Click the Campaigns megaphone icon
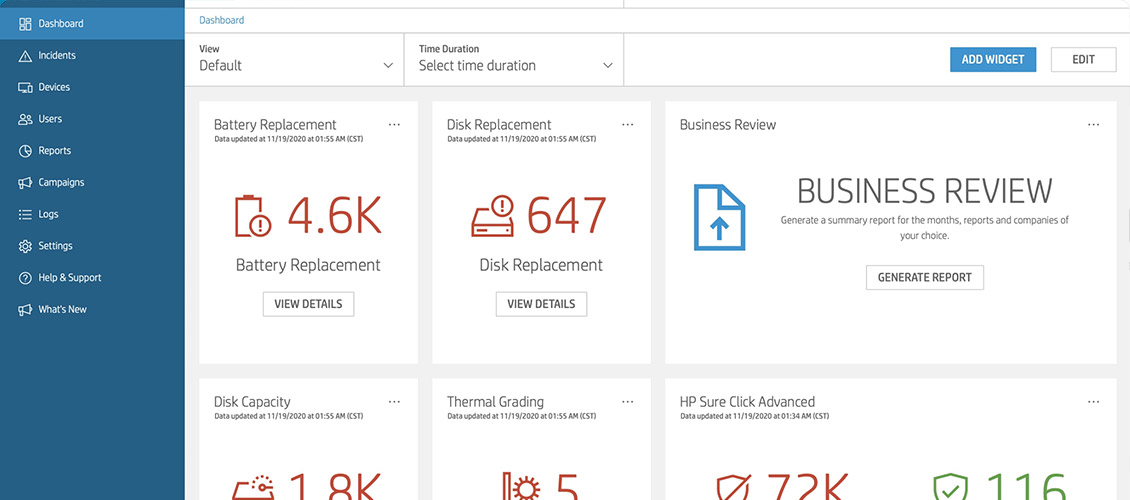This screenshot has height=500, width=1130. [25, 182]
